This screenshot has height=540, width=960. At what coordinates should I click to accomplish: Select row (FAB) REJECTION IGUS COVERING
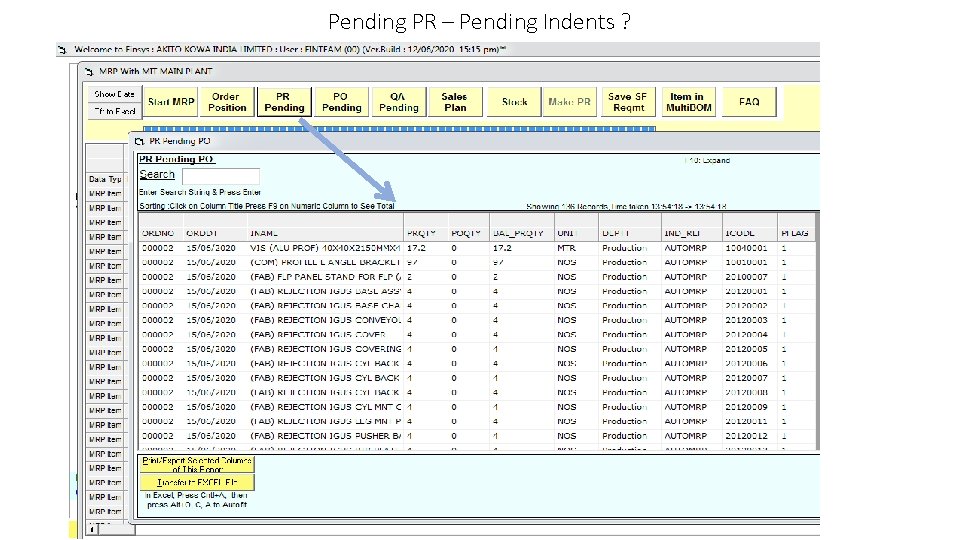click(x=478, y=349)
